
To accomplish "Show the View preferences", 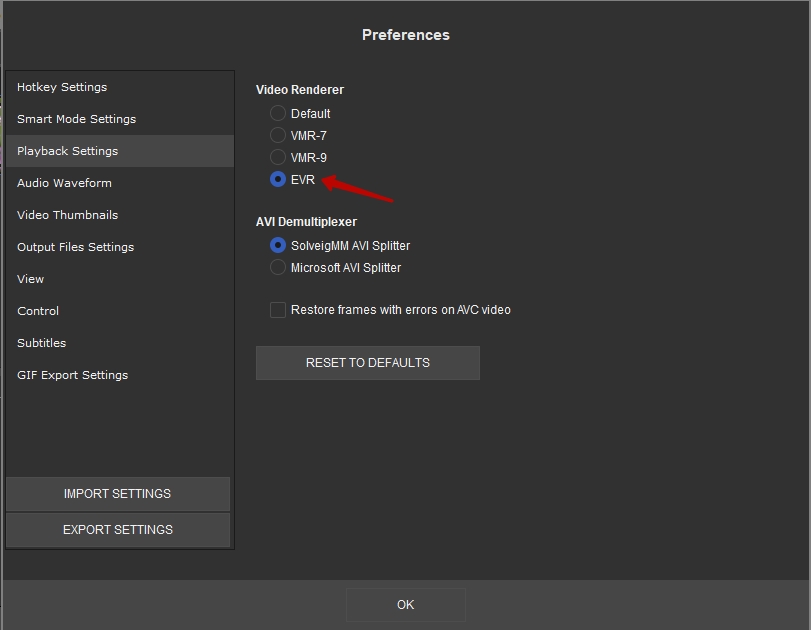I will (30, 279).
